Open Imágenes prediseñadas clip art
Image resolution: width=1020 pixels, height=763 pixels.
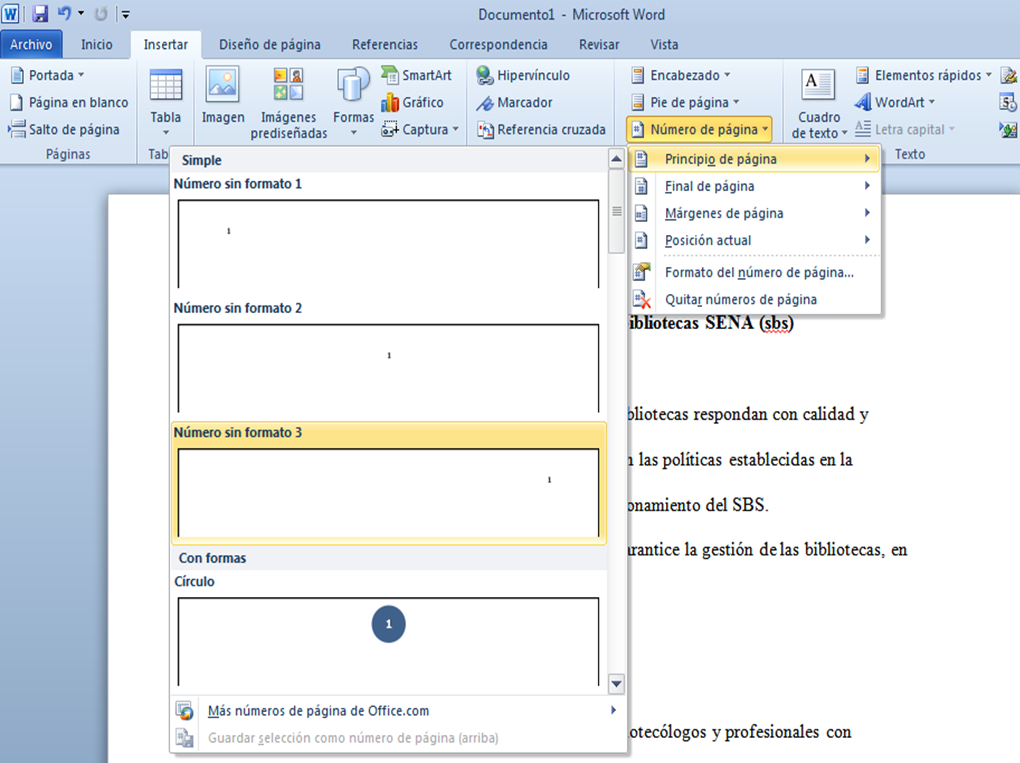[289, 103]
